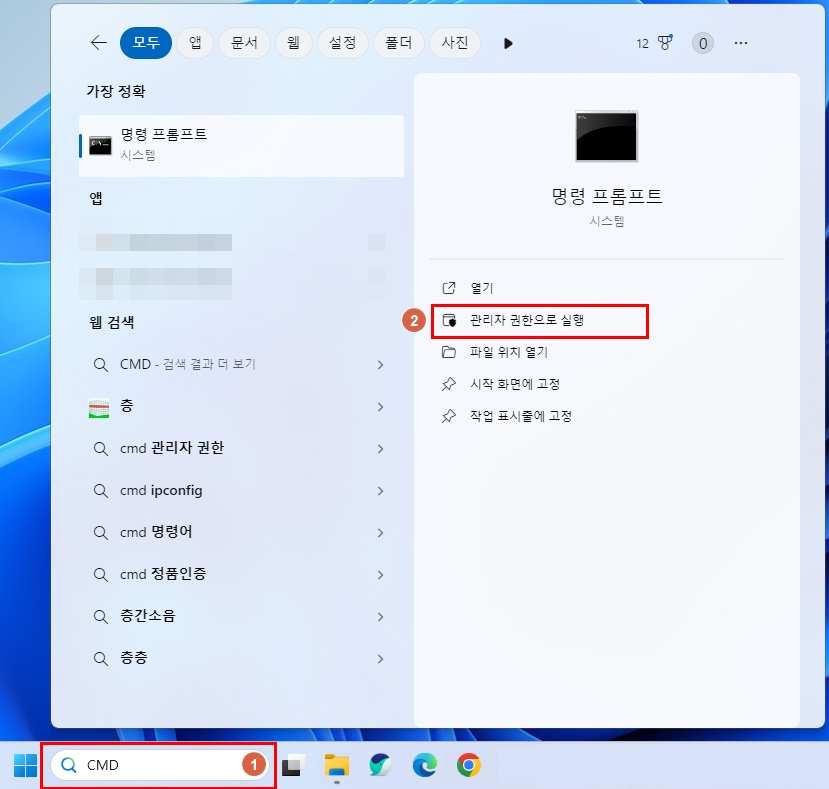Open the Command Prompt app icon

[x=607, y=137]
